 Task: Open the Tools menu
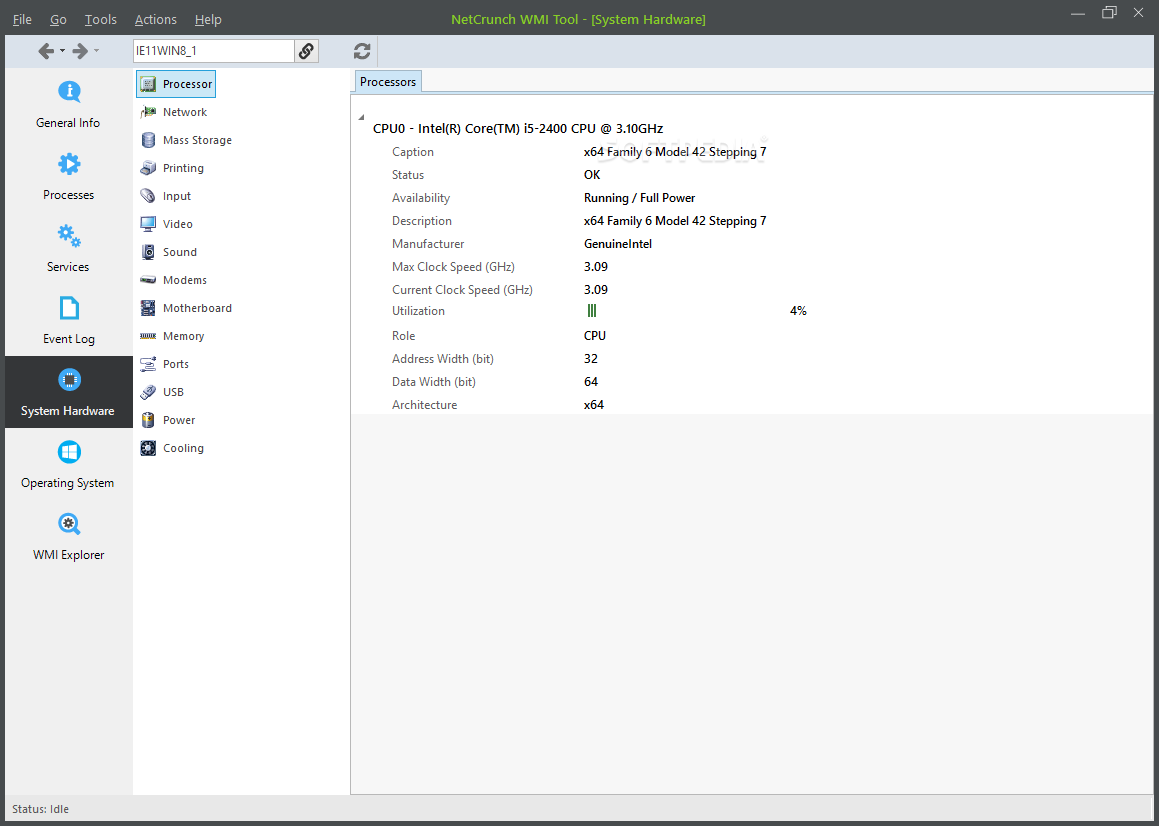[x=101, y=20]
